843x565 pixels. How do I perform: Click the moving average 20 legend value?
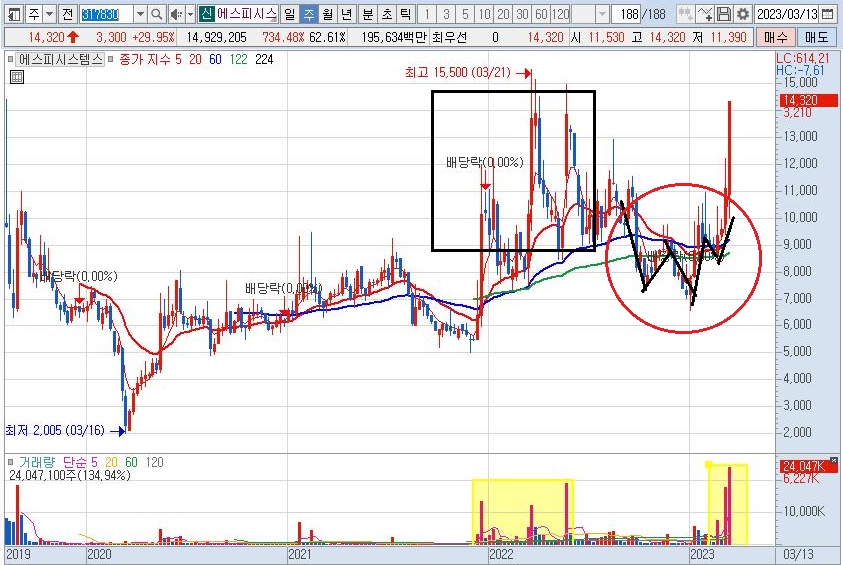195,59
